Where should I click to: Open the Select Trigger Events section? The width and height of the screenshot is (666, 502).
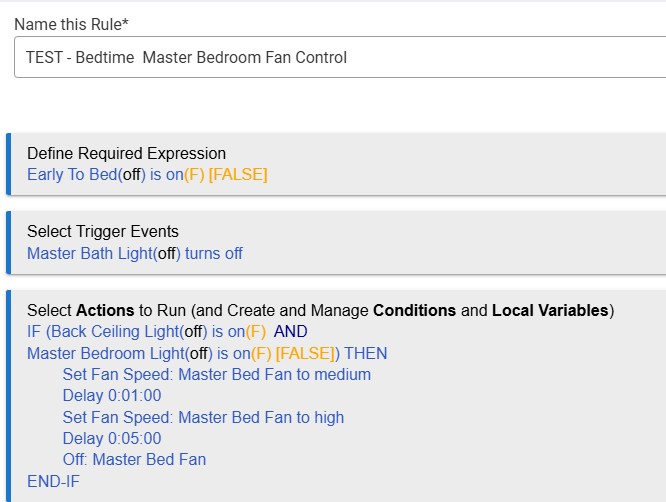[x=103, y=231]
